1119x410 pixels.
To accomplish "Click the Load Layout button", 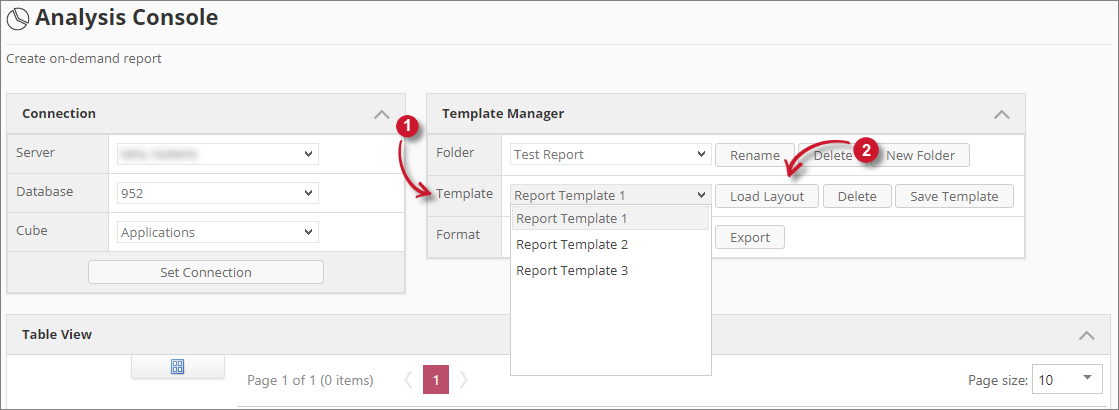I will click(767, 197).
